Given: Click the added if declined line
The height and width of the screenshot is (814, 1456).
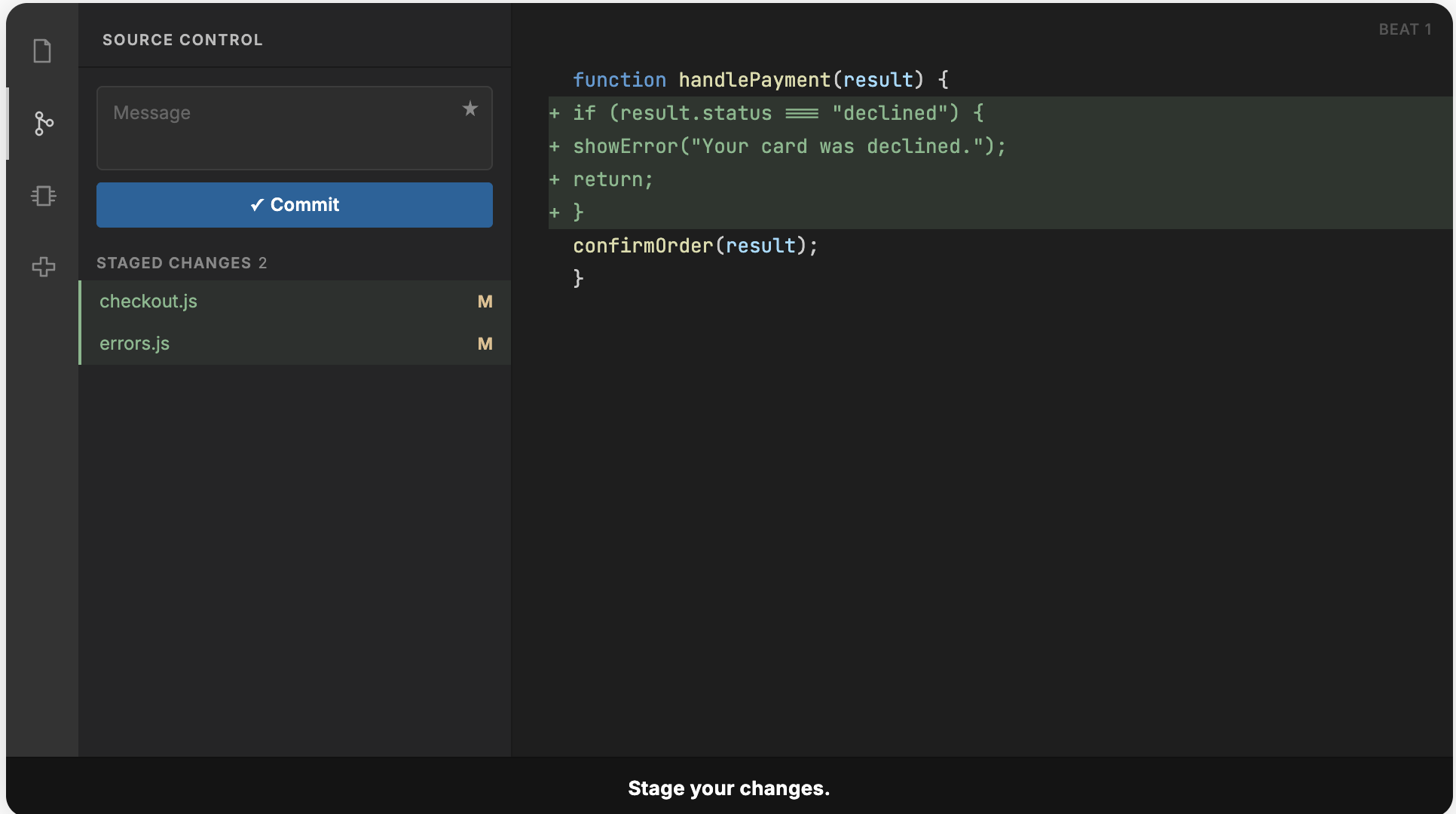Looking at the screenshot, I should (1001, 113).
